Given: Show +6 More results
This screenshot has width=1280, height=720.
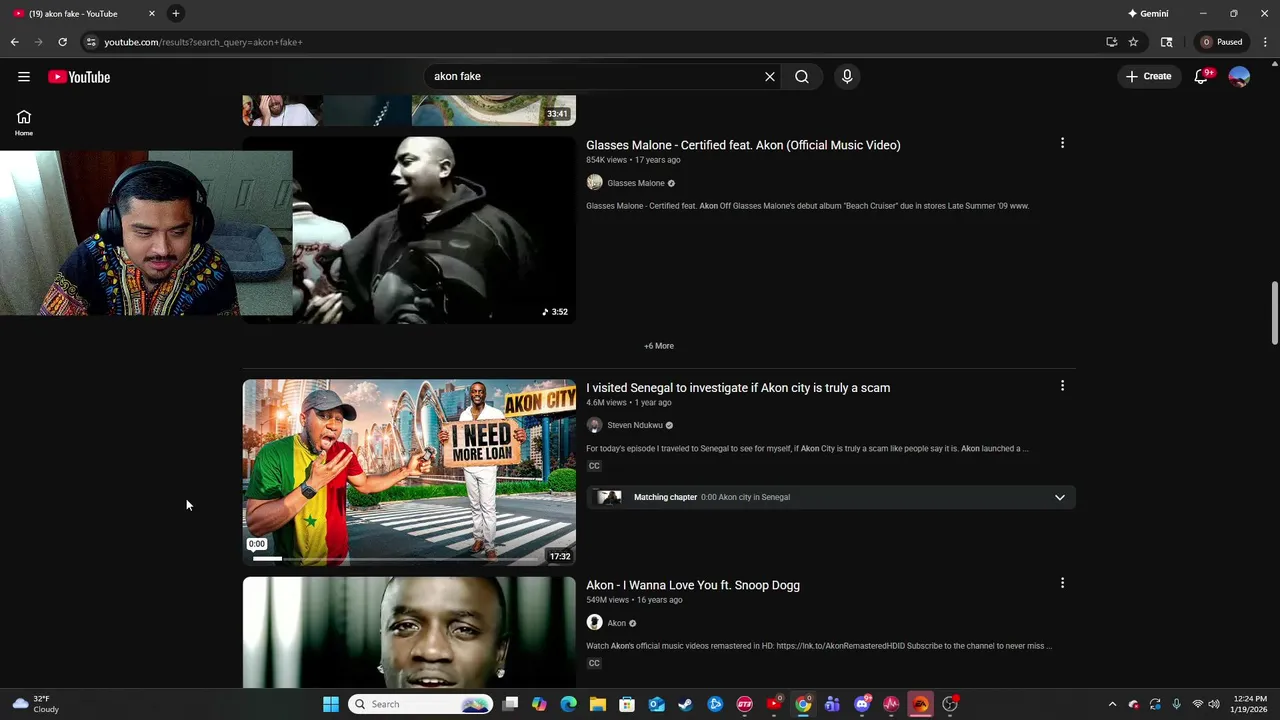Looking at the screenshot, I should pos(659,346).
